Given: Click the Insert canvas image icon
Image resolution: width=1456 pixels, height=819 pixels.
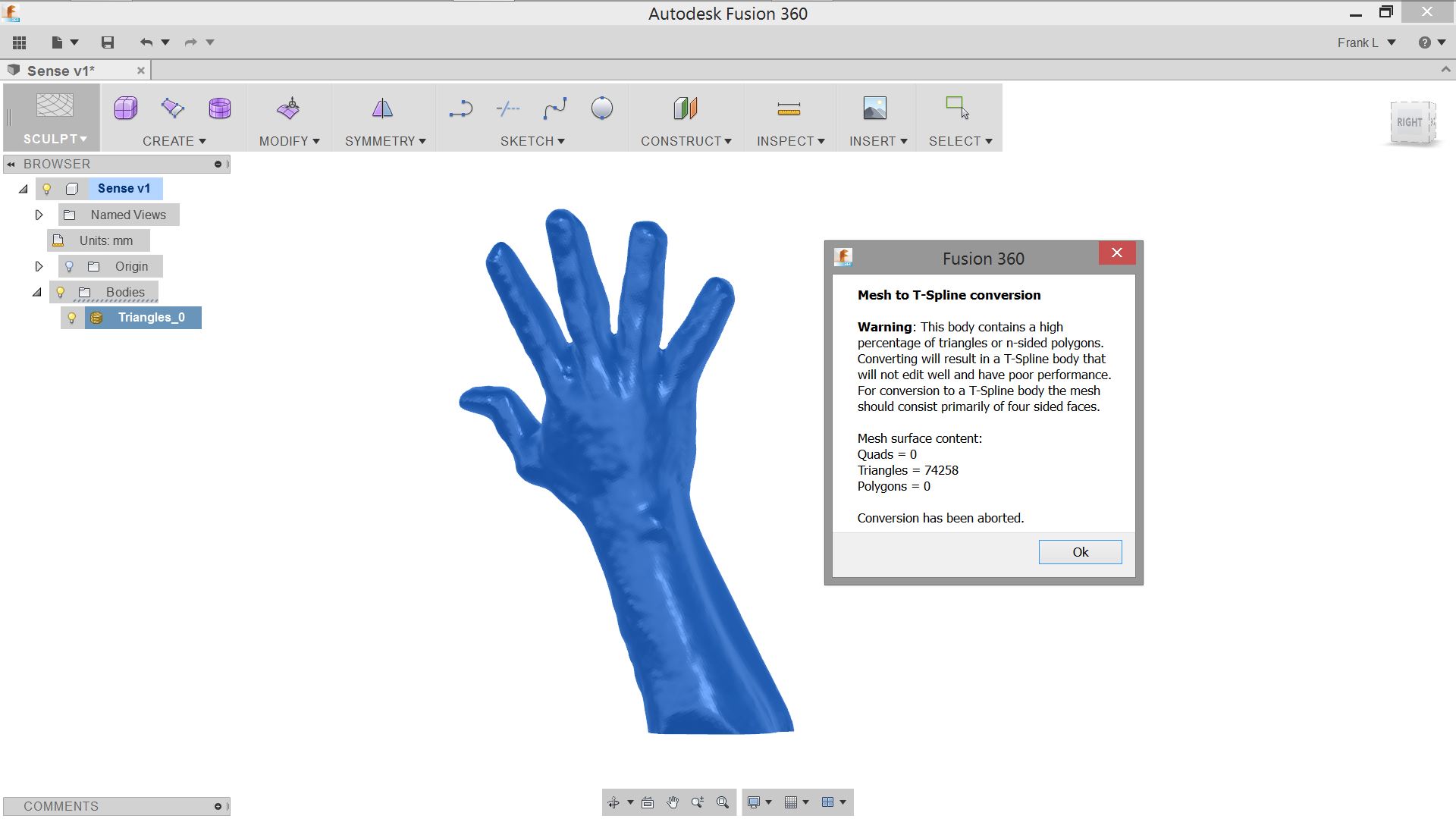Looking at the screenshot, I should (876, 108).
